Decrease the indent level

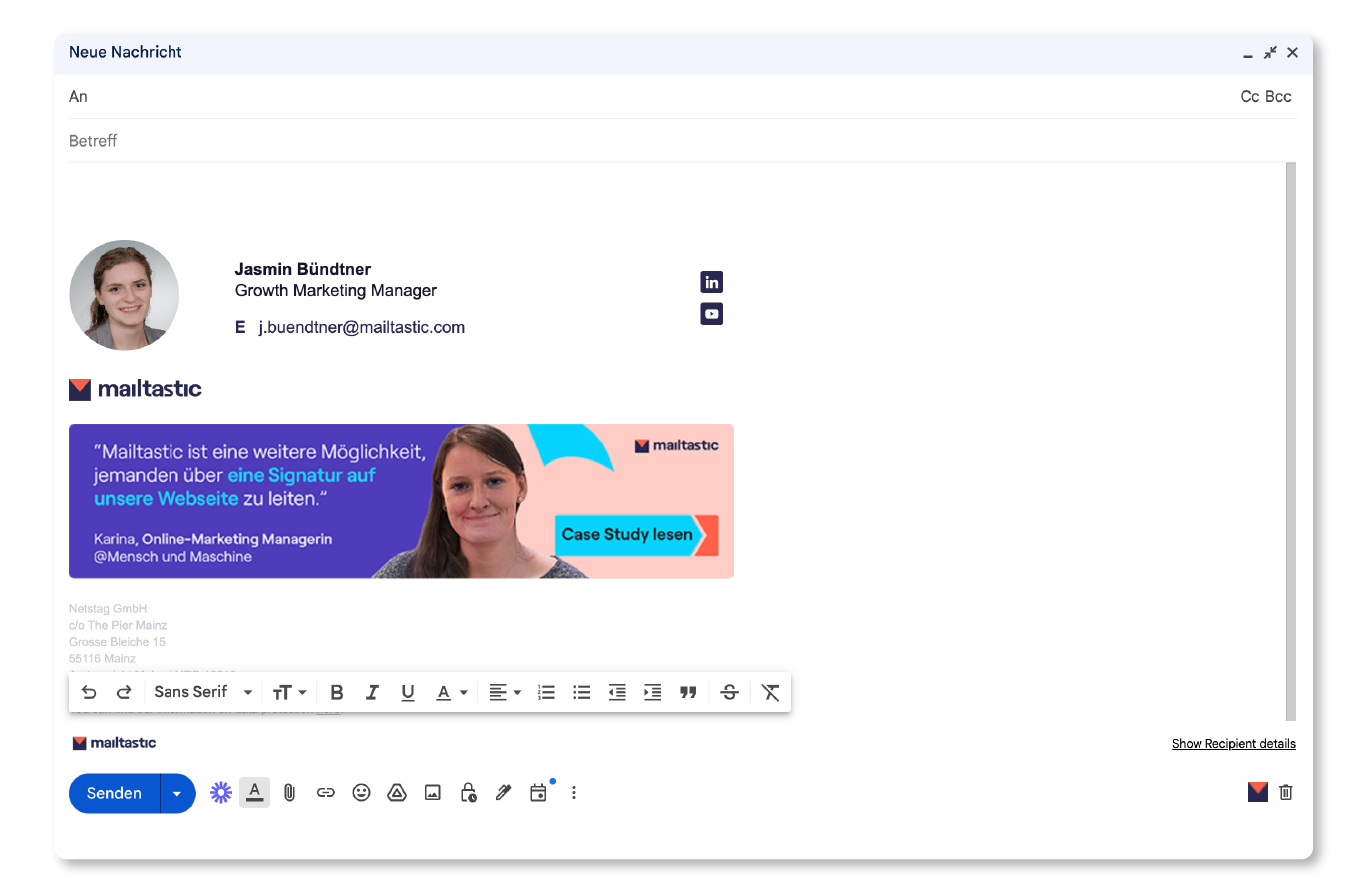point(617,692)
